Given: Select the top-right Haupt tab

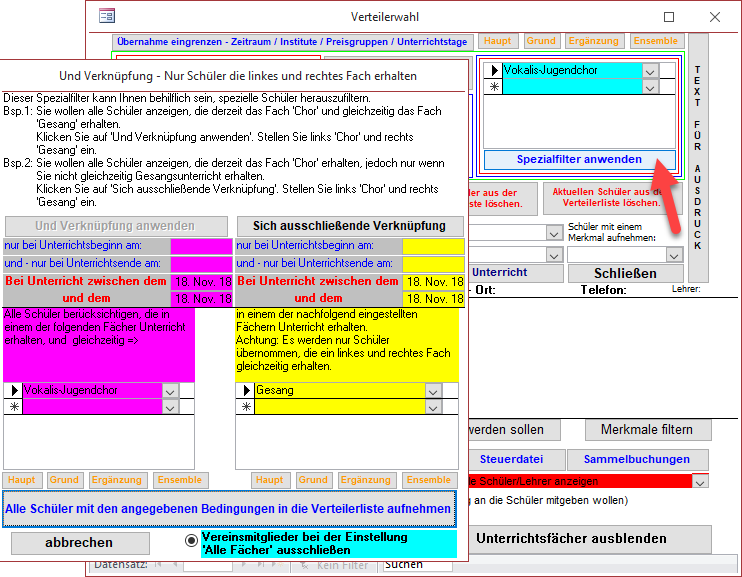Looking at the screenshot, I should click(497, 41).
